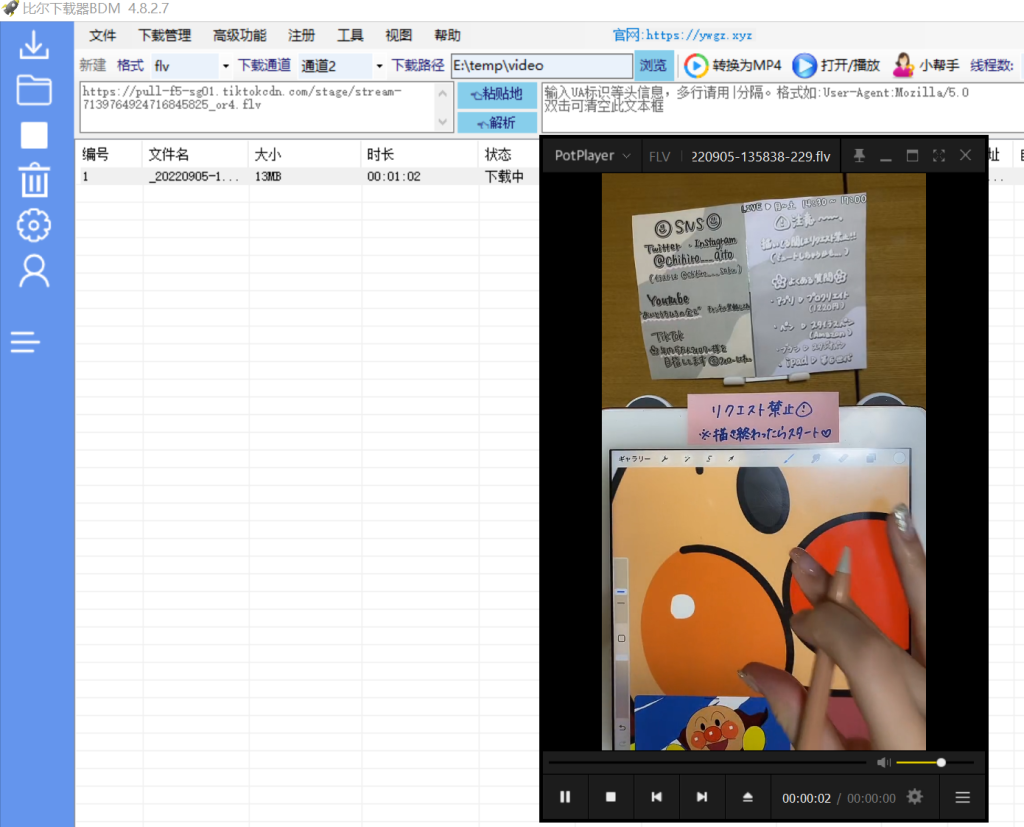Open the 注册 menu
The height and width of the screenshot is (827, 1024).
302,35
